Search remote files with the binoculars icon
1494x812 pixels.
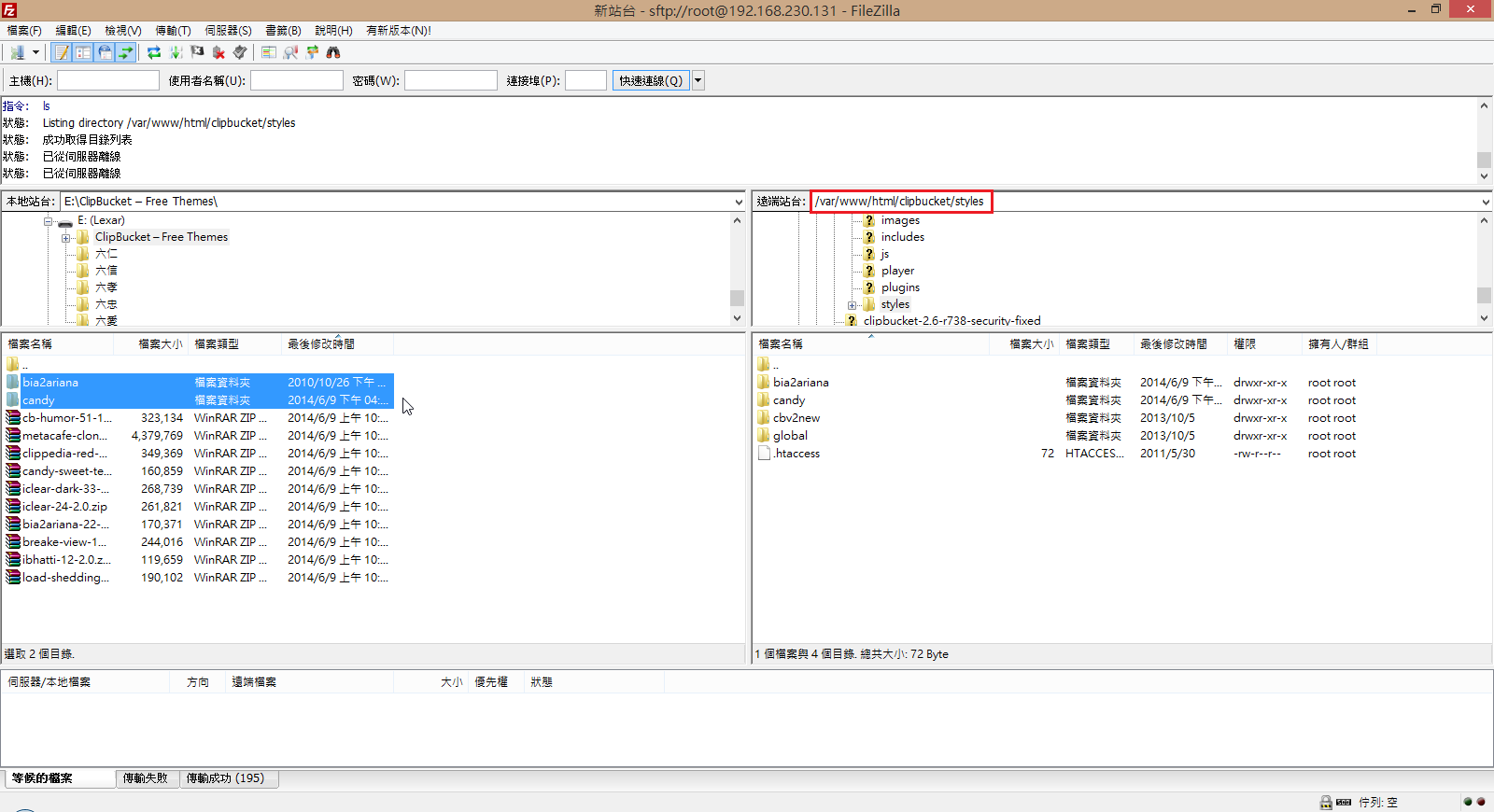[333, 52]
